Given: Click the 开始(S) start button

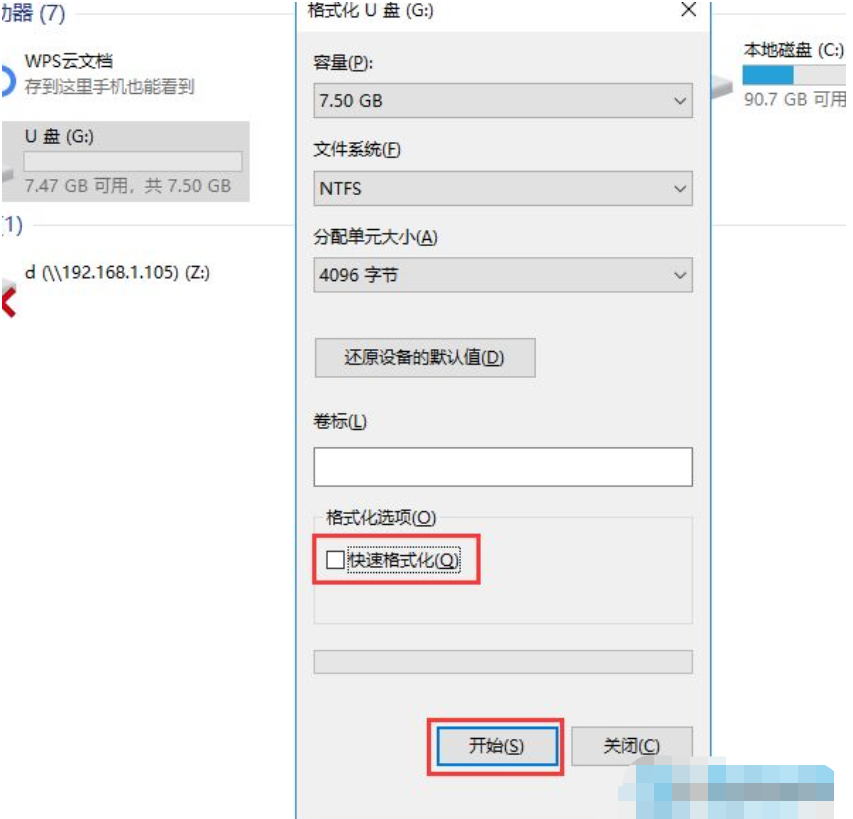Looking at the screenshot, I should (x=497, y=746).
